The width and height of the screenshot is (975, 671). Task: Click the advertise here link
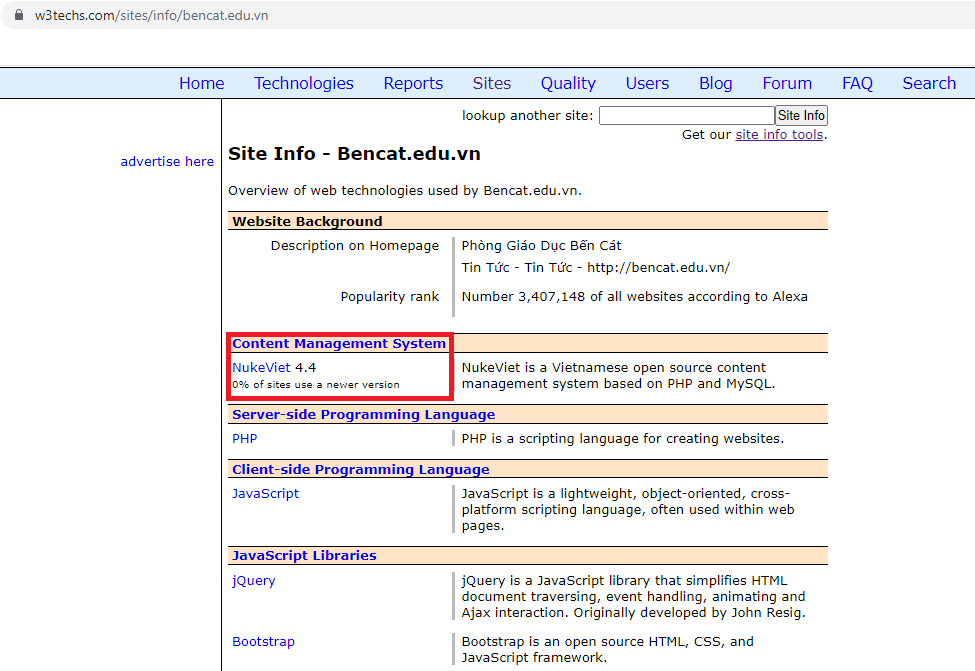pos(167,162)
